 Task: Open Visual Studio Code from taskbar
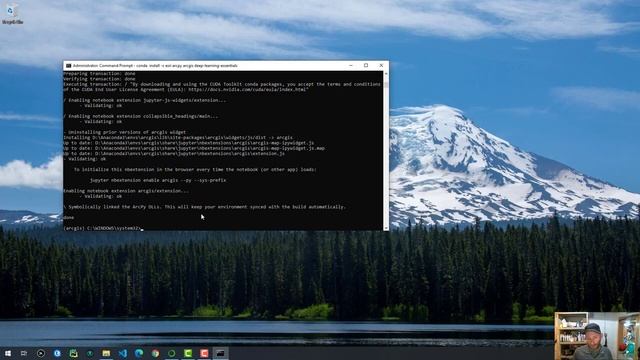[122, 353]
